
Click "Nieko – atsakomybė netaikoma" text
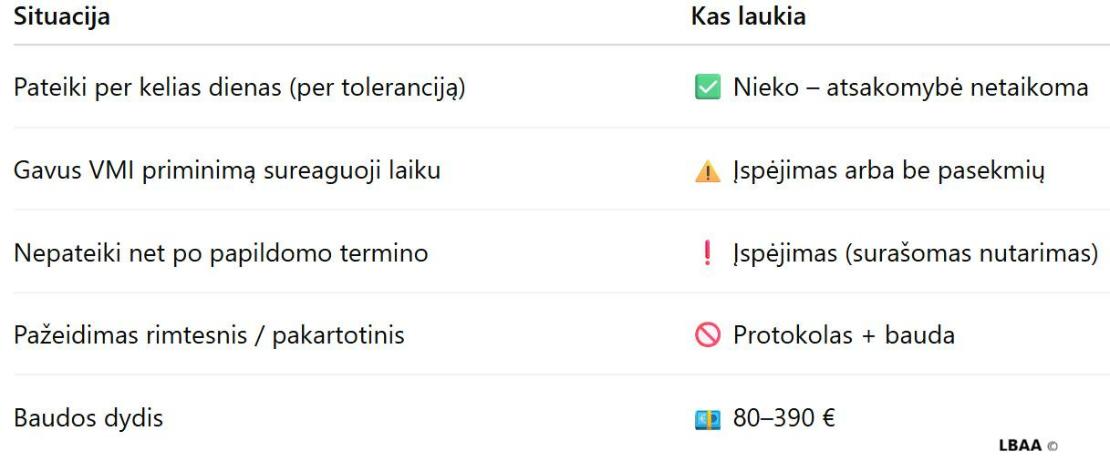(910, 89)
